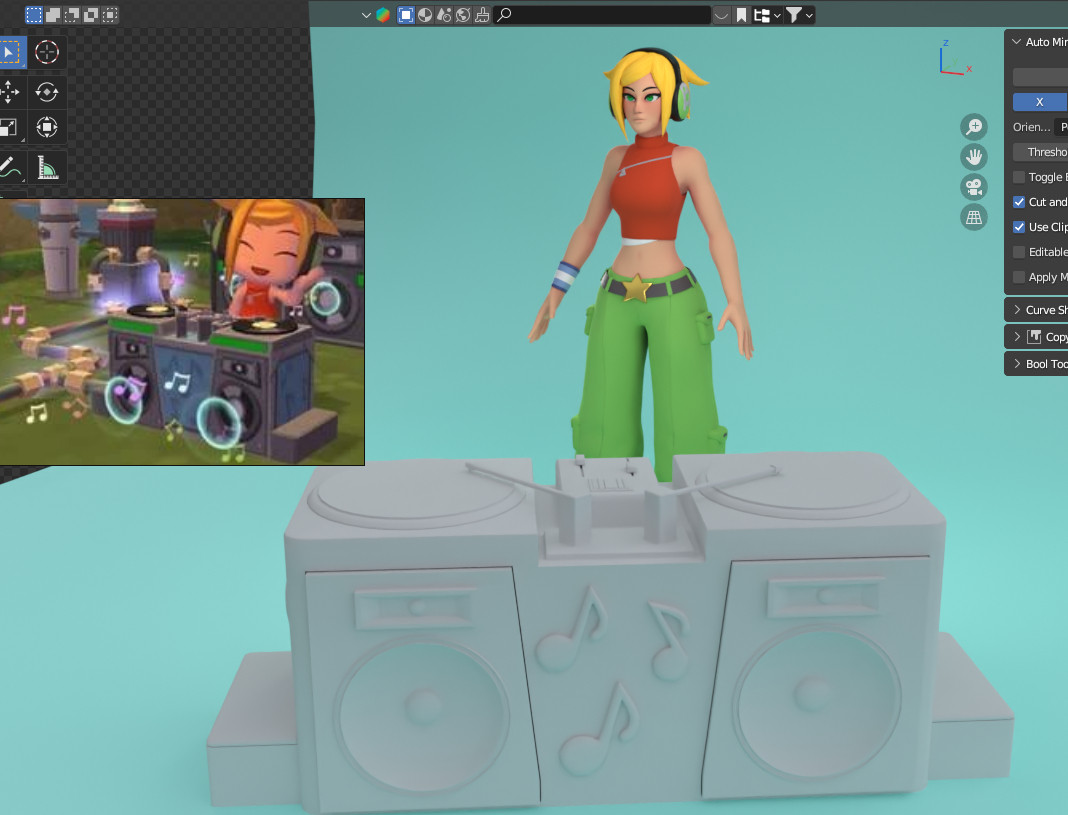Click the DJ reference image thumbnail

coord(182,332)
